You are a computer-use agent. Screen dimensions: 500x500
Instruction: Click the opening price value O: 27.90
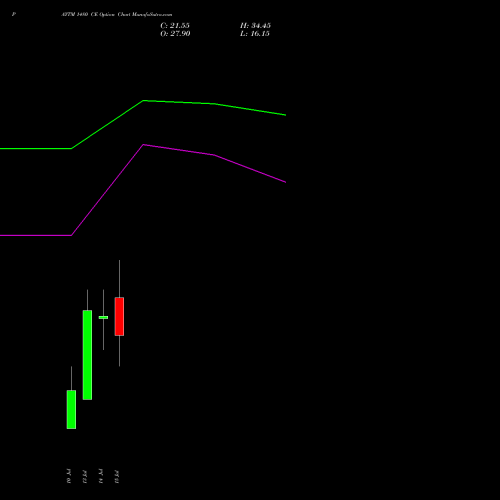click(175, 34)
